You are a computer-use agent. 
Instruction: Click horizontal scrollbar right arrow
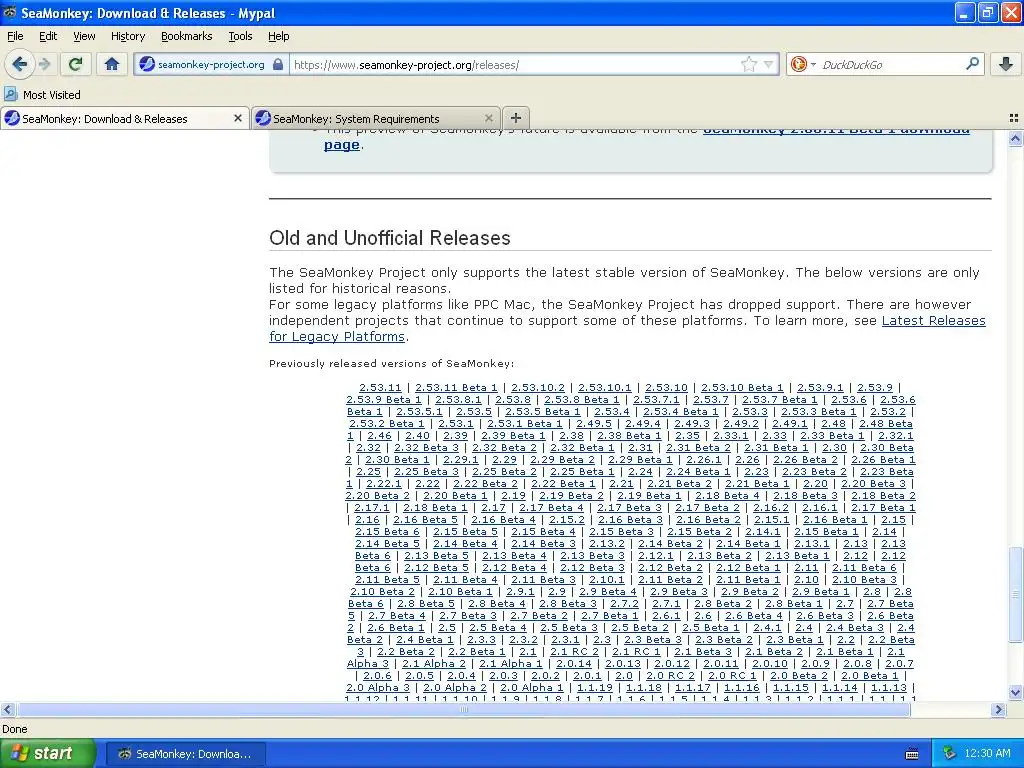tap(998, 709)
